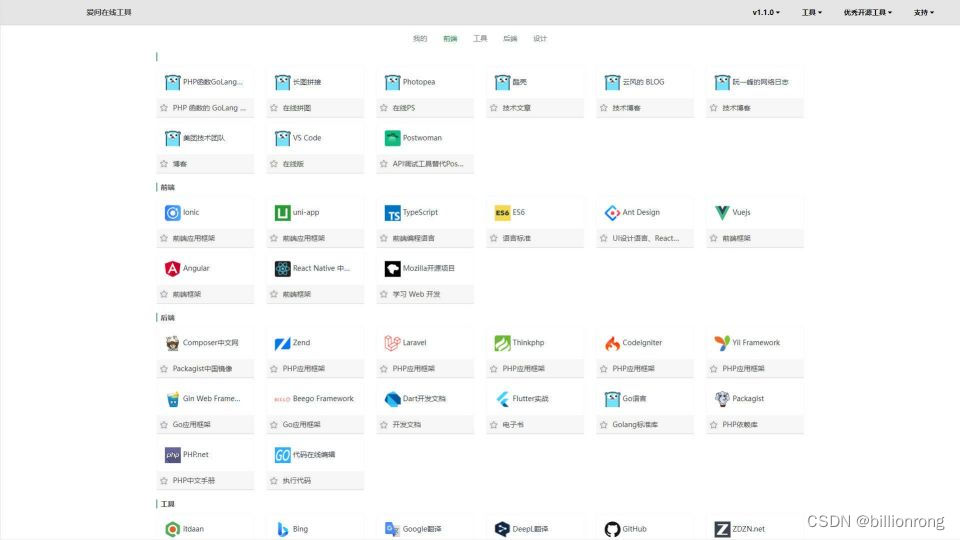Click the Packagist中国镜像 description text
This screenshot has width=960, height=540.
click(203, 369)
